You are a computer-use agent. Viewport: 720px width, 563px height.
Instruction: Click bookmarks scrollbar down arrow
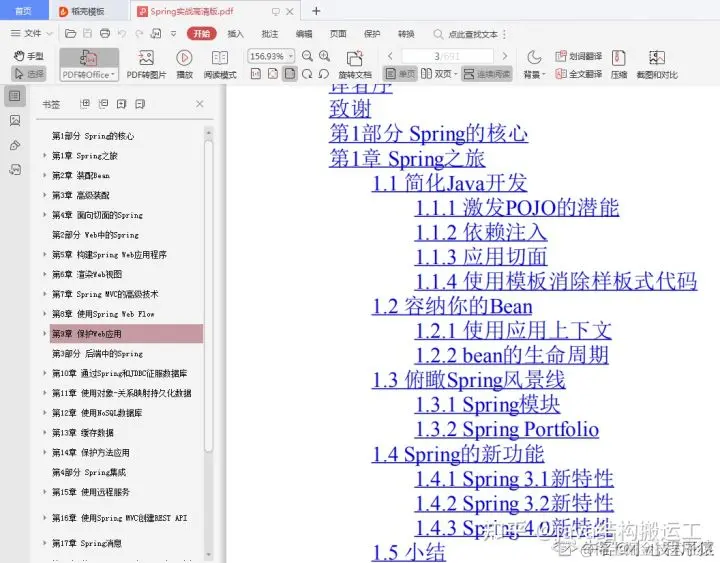click(208, 555)
